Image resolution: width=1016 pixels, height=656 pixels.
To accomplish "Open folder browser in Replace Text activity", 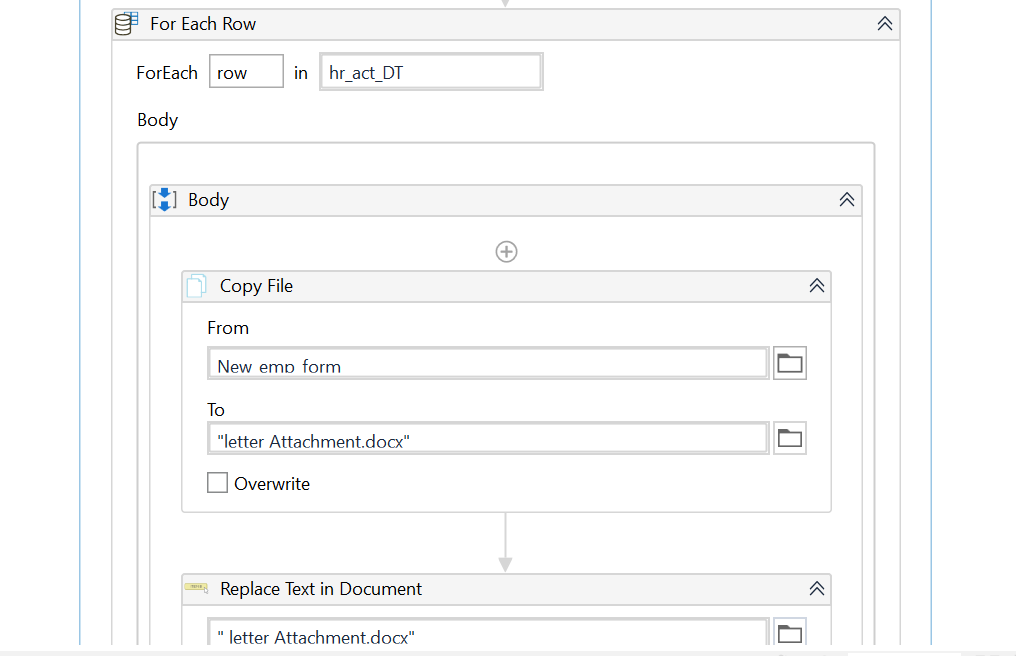I will pyautogui.click(x=789, y=632).
